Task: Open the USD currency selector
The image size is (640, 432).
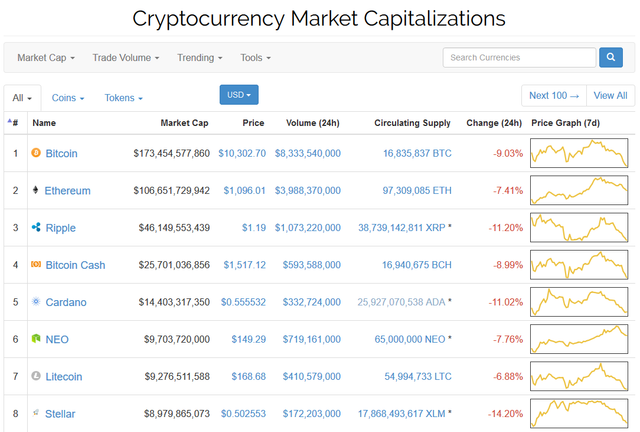Action: point(239,95)
